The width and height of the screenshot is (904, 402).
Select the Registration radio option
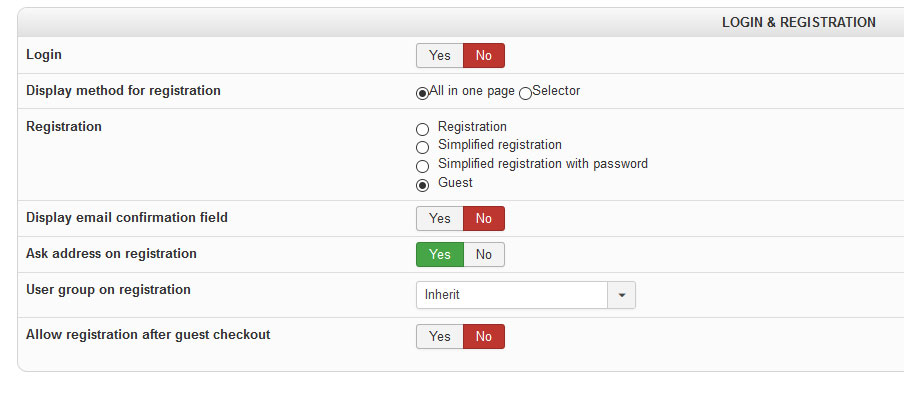coord(422,129)
